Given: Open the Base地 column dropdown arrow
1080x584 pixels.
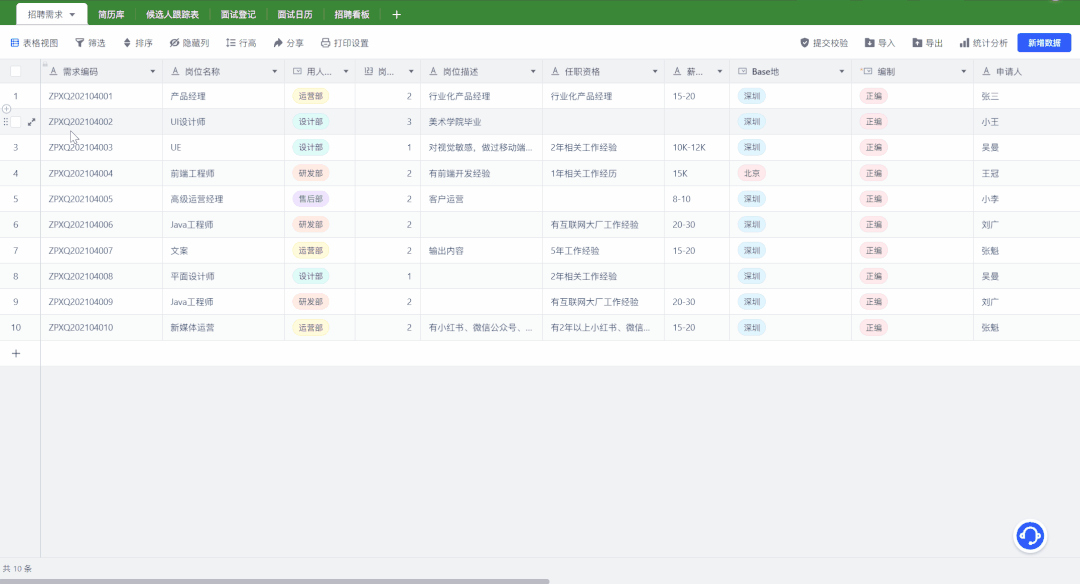Looking at the screenshot, I should coord(842,72).
